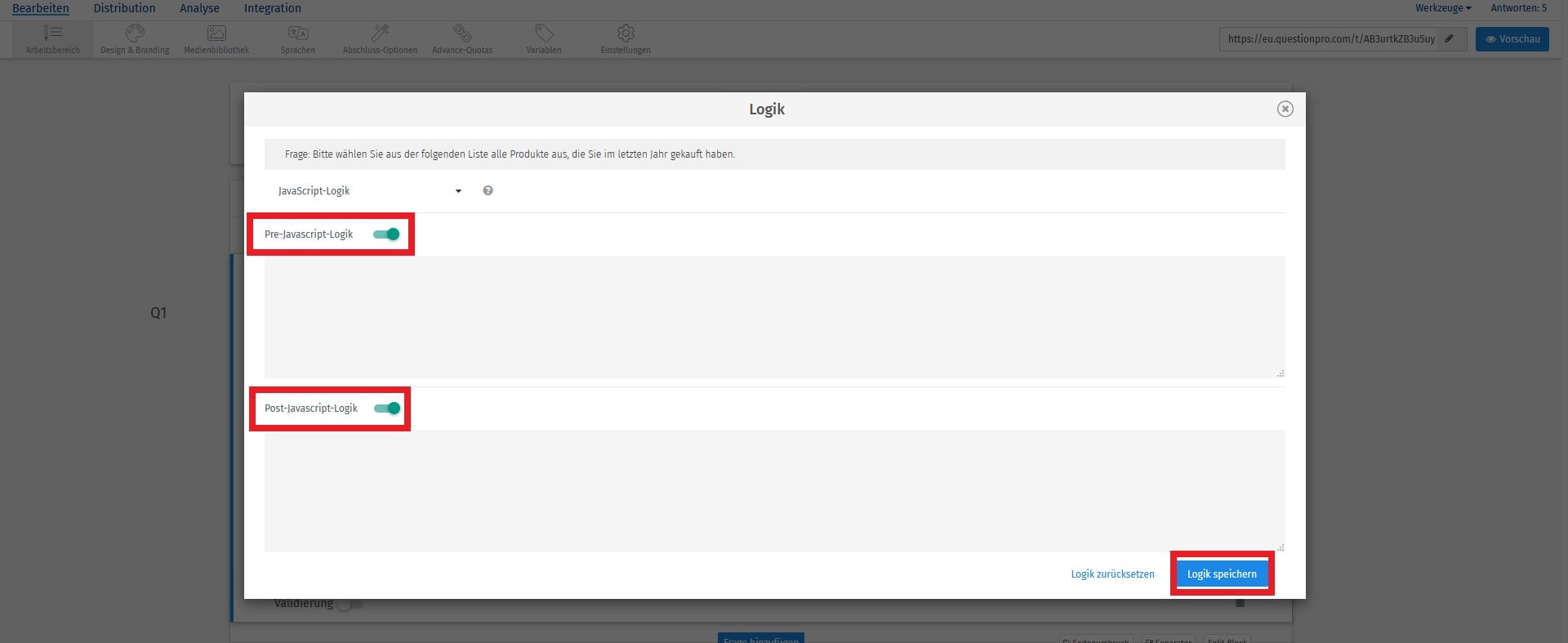The image size is (1568, 643).
Task: Open the Sprachen languages icon
Action: (x=298, y=33)
